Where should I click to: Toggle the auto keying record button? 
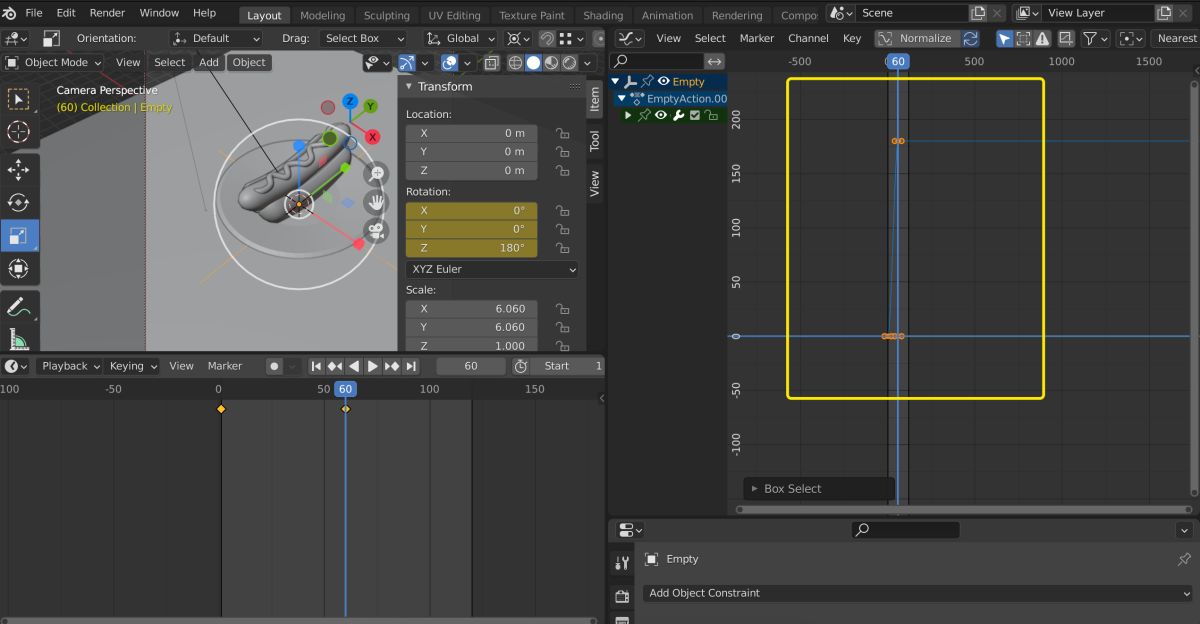click(274, 366)
